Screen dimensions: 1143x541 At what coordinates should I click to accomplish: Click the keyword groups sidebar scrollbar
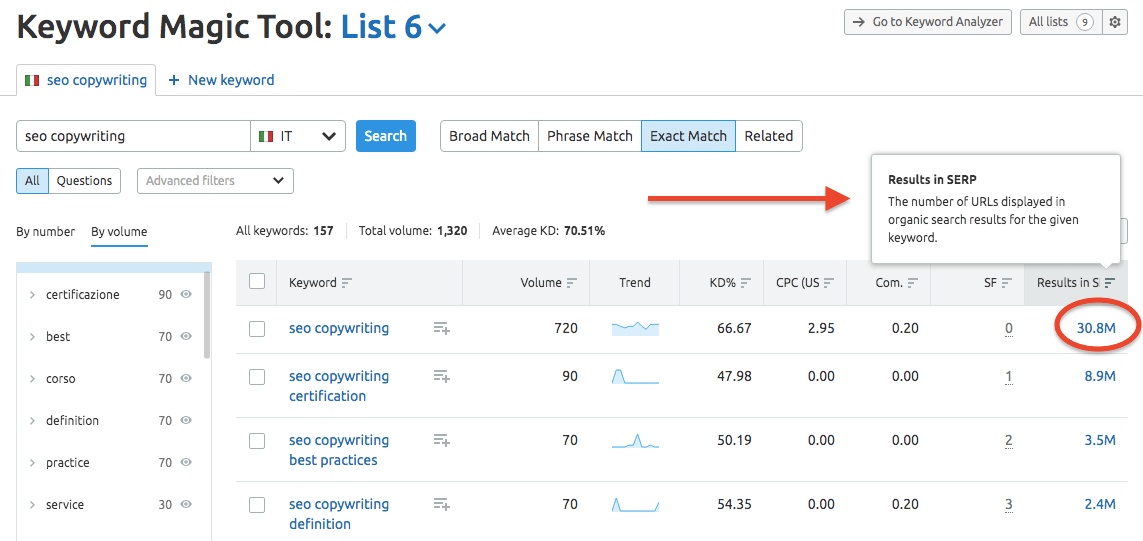coord(208,314)
